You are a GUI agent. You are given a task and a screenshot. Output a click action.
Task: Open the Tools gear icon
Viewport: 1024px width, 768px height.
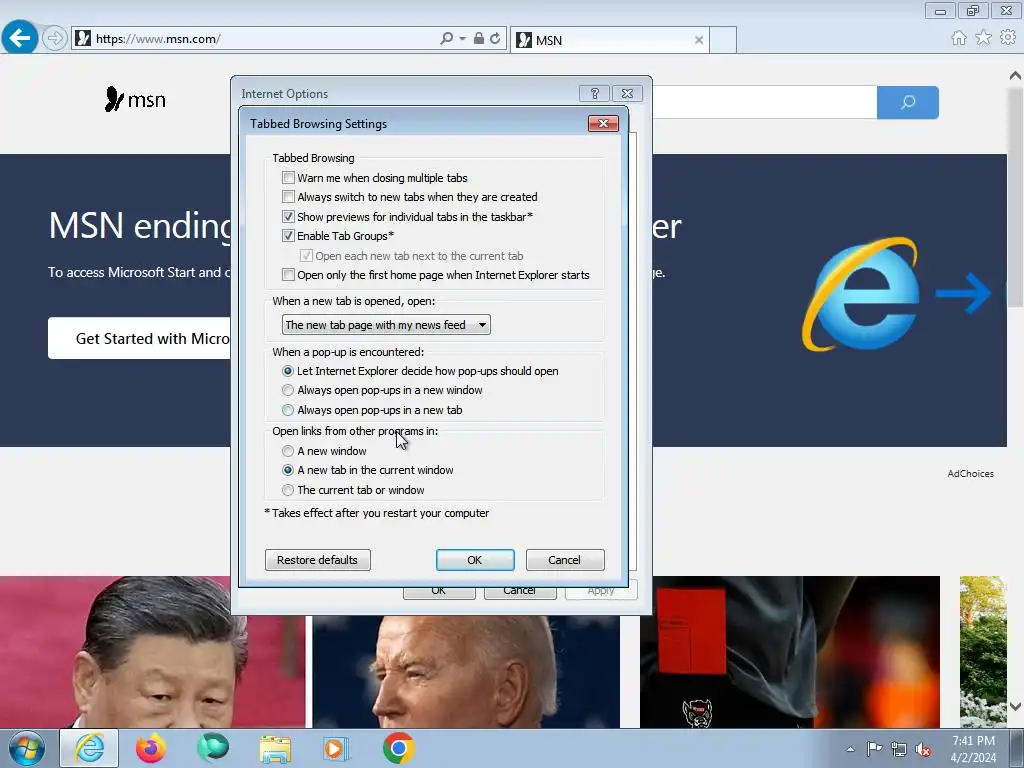(1008, 38)
